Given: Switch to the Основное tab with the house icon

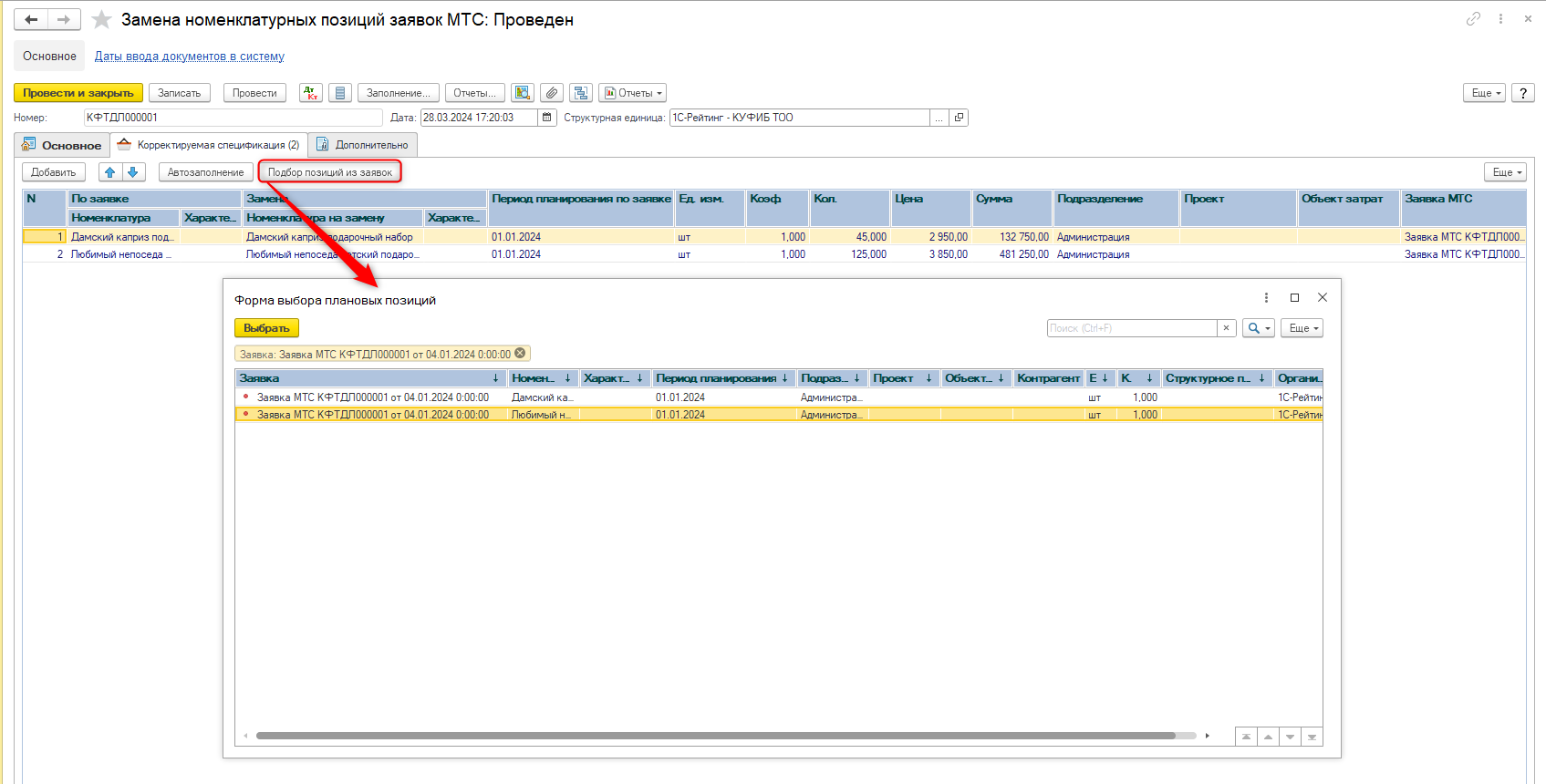Looking at the screenshot, I should click(x=62, y=145).
